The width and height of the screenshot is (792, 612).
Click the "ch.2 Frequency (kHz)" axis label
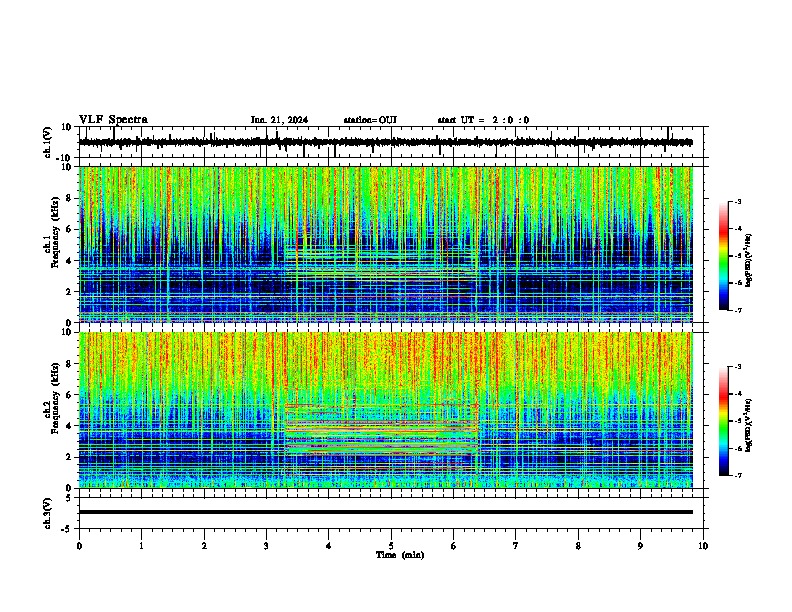pos(52,398)
